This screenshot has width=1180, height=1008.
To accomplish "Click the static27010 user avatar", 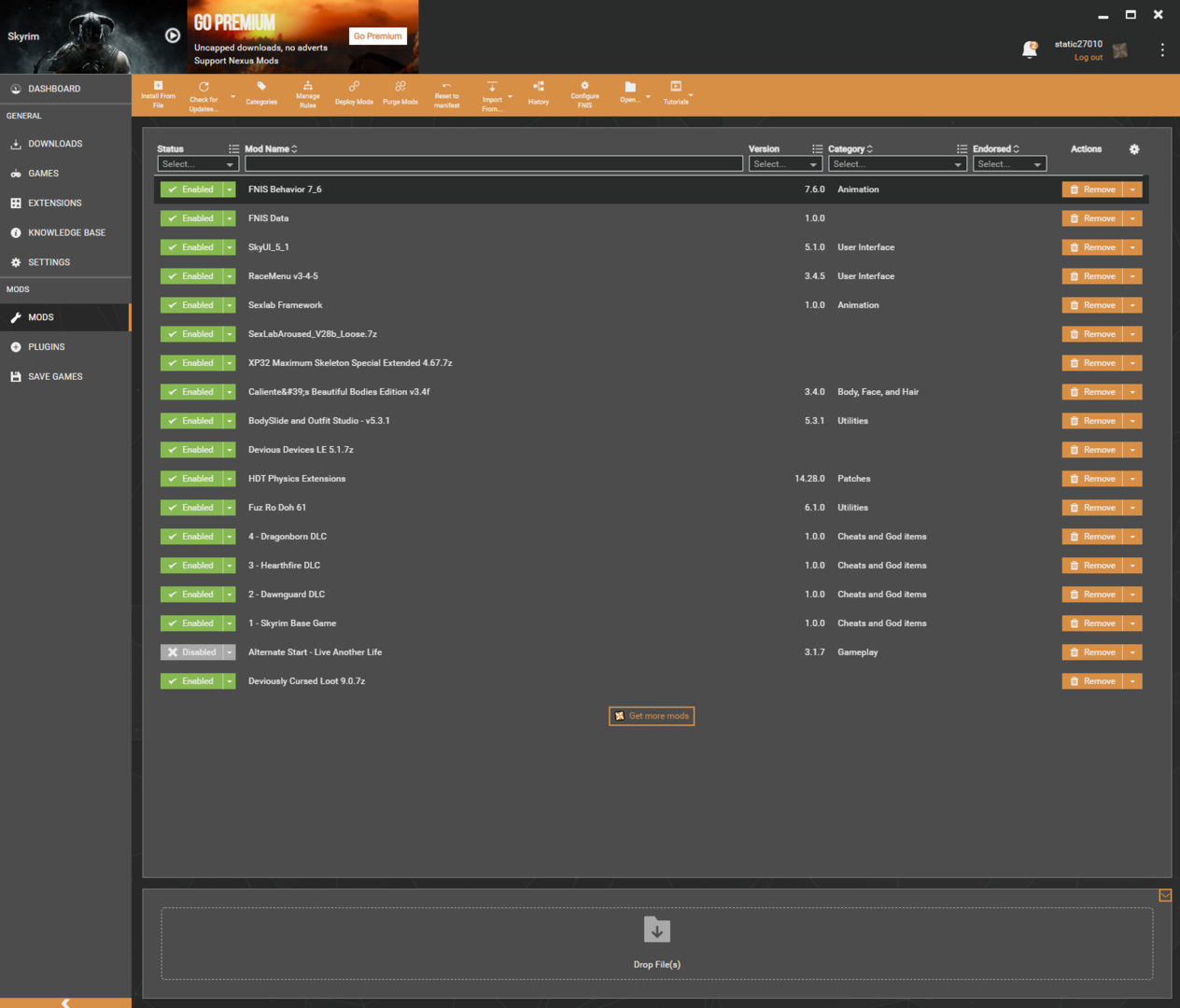I will tap(1120, 50).
